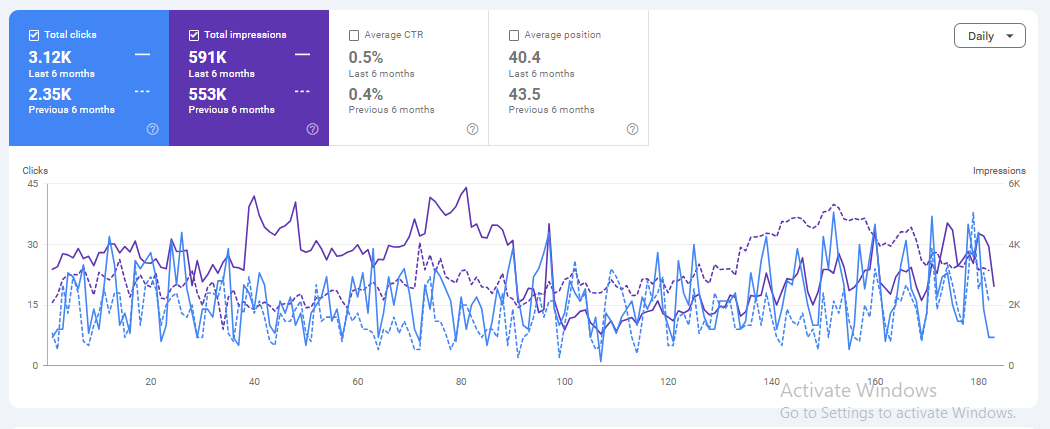This screenshot has width=1050, height=429.
Task: Click solid line legend in Total clicks card
Action: tap(142, 54)
